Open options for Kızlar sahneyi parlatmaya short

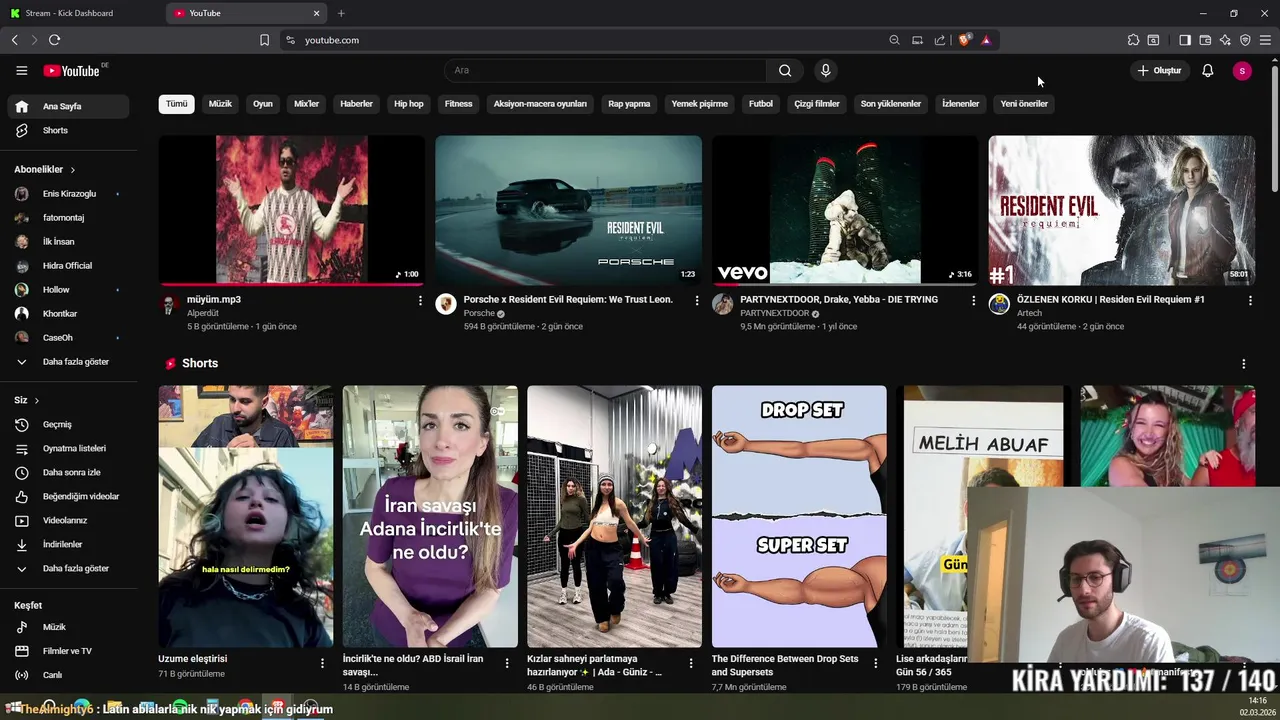(691, 663)
